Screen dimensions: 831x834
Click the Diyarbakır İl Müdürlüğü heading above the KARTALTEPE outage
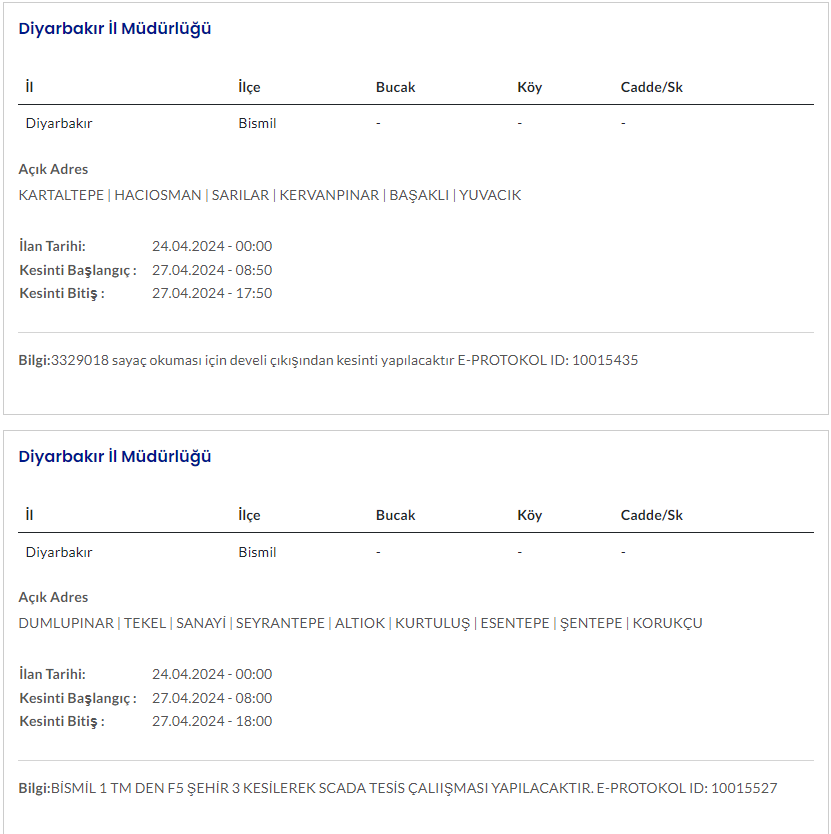pos(115,28)
